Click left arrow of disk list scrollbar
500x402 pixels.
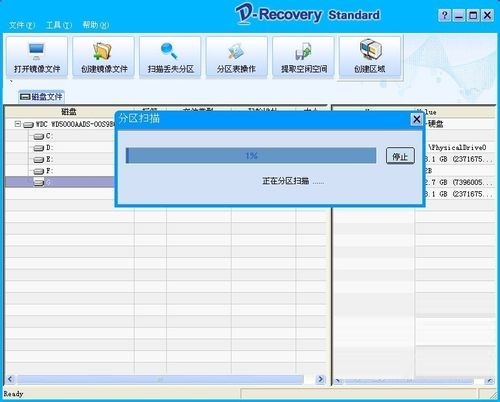[10, 379]
